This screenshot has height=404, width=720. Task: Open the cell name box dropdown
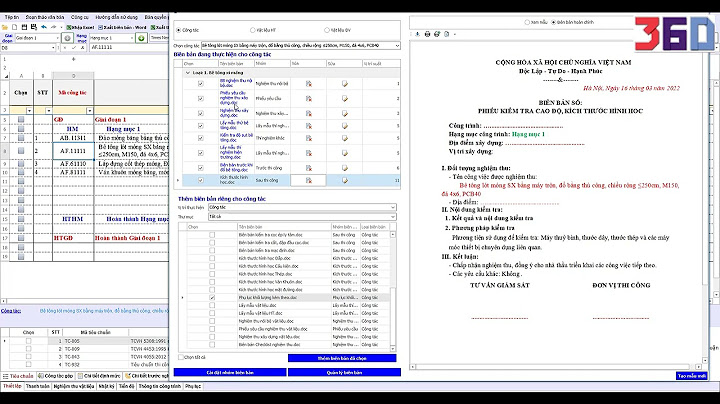coord(53,48)
